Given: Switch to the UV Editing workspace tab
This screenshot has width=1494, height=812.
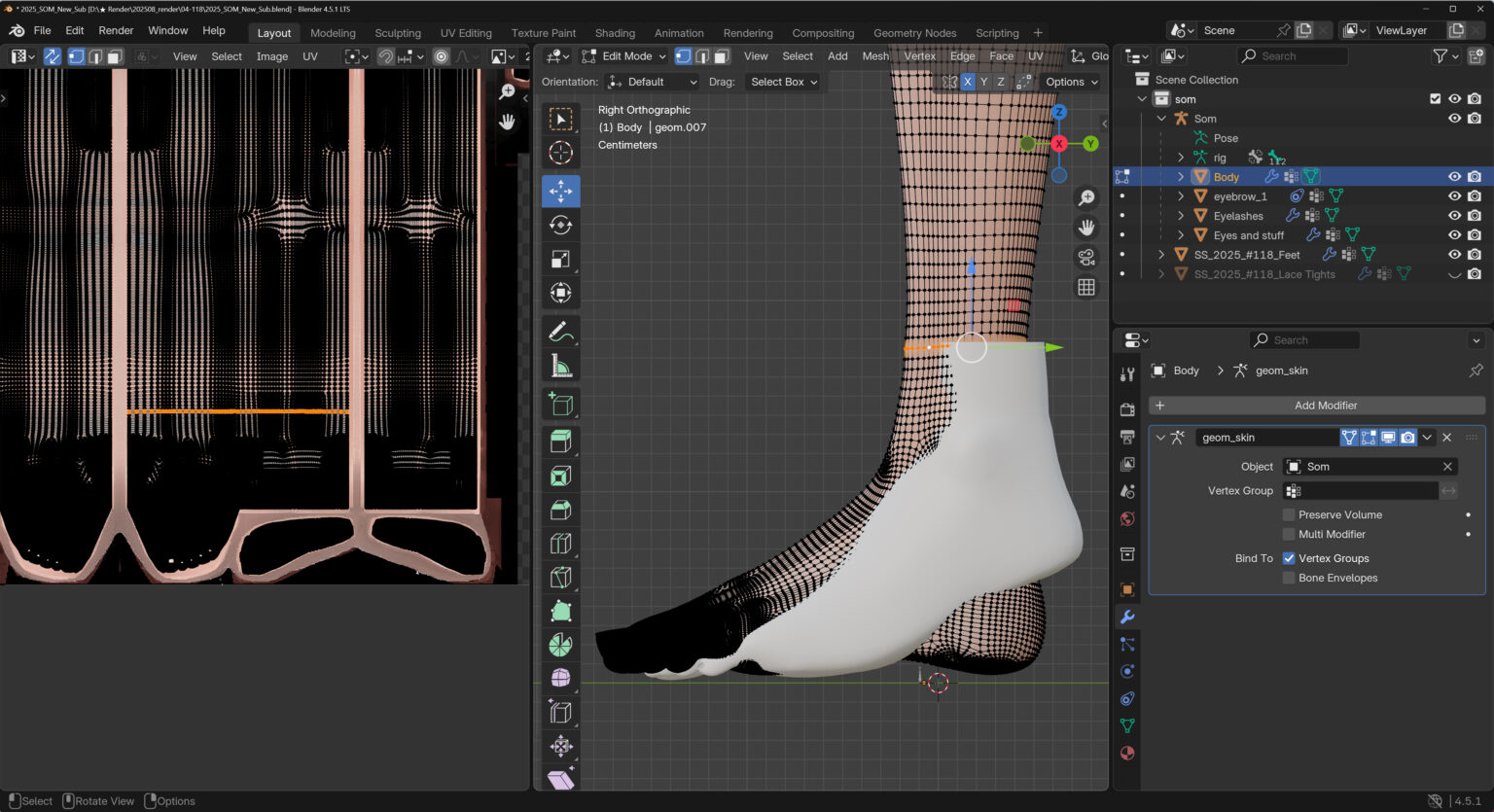Looking at the screenshot, I should 466,33.
